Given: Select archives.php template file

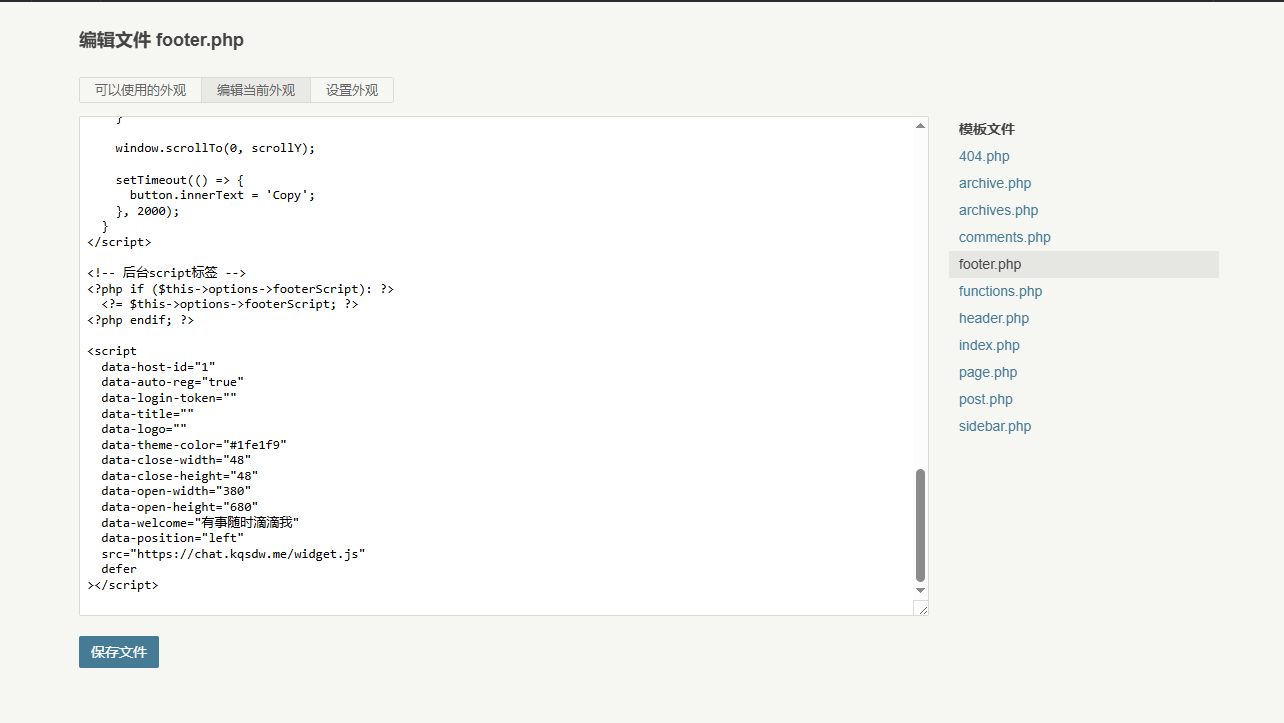Looking at the screenshot, I should click(x=998, y=210).
